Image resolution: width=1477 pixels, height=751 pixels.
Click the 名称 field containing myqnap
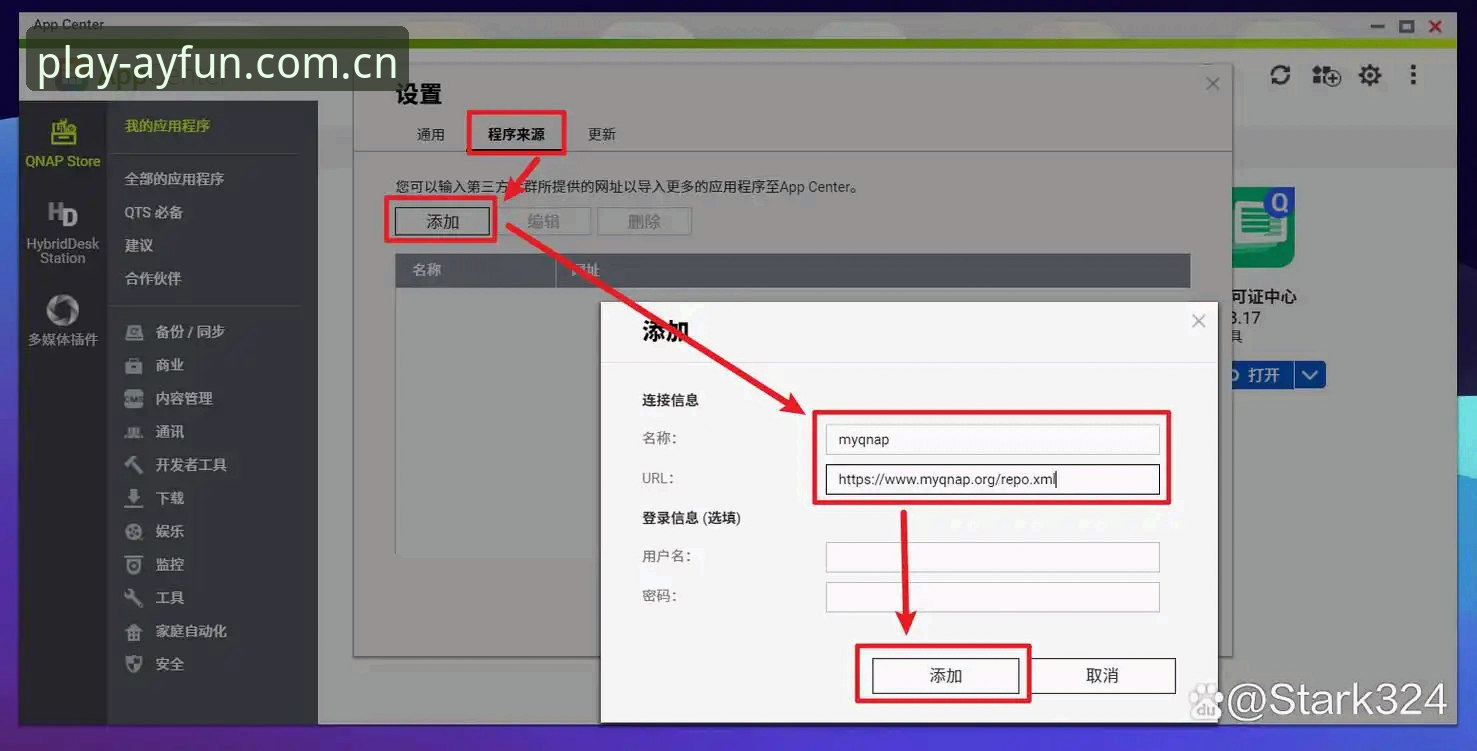pyautogui.click(x=992, y=439)
